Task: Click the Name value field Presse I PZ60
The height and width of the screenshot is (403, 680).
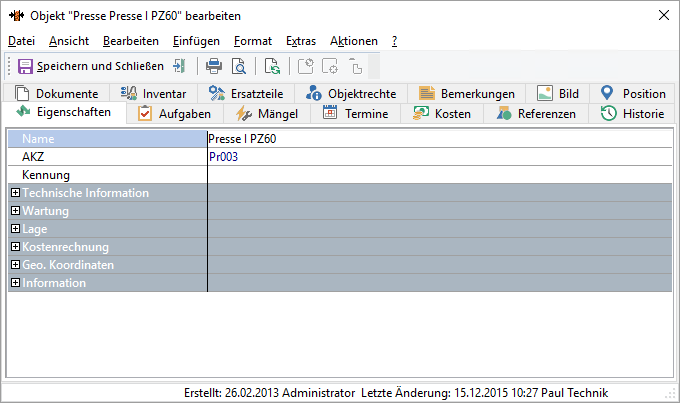Action: 440,139
